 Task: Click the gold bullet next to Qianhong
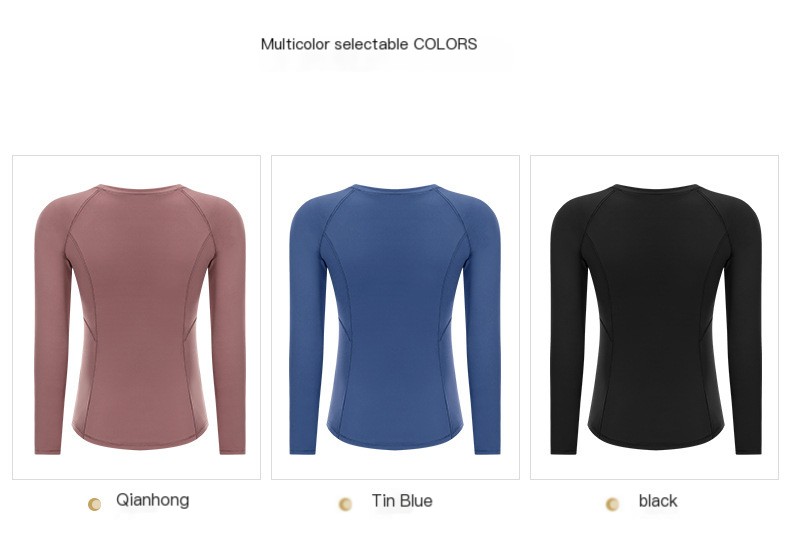coord(94,504)
